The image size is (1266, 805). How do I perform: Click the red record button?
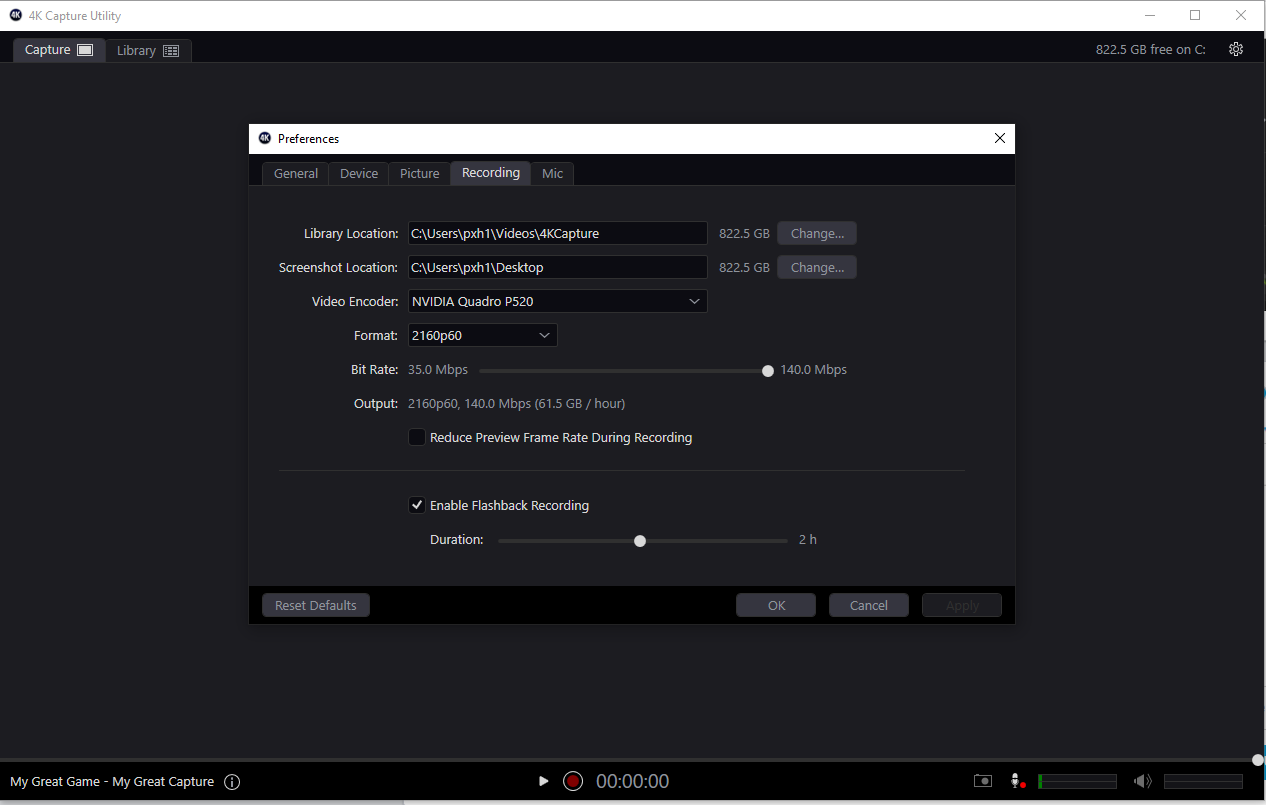572,781
